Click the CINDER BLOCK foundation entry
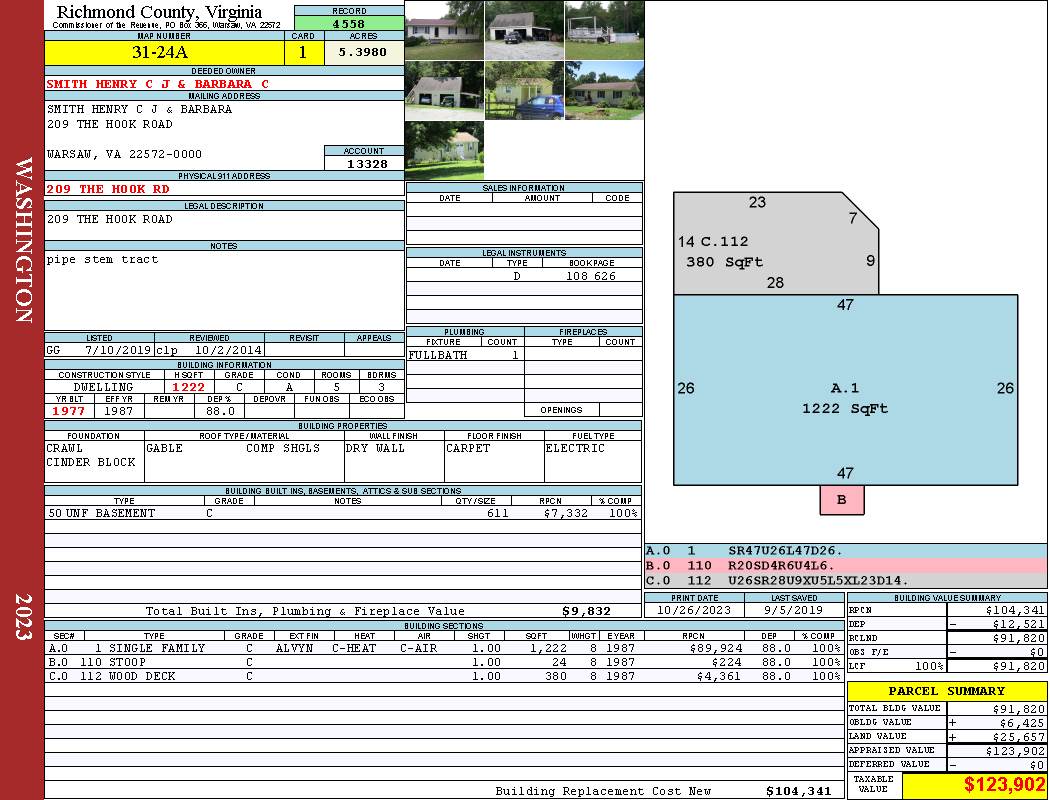The width and height of the screenshot is (1050, 800). 91,462
